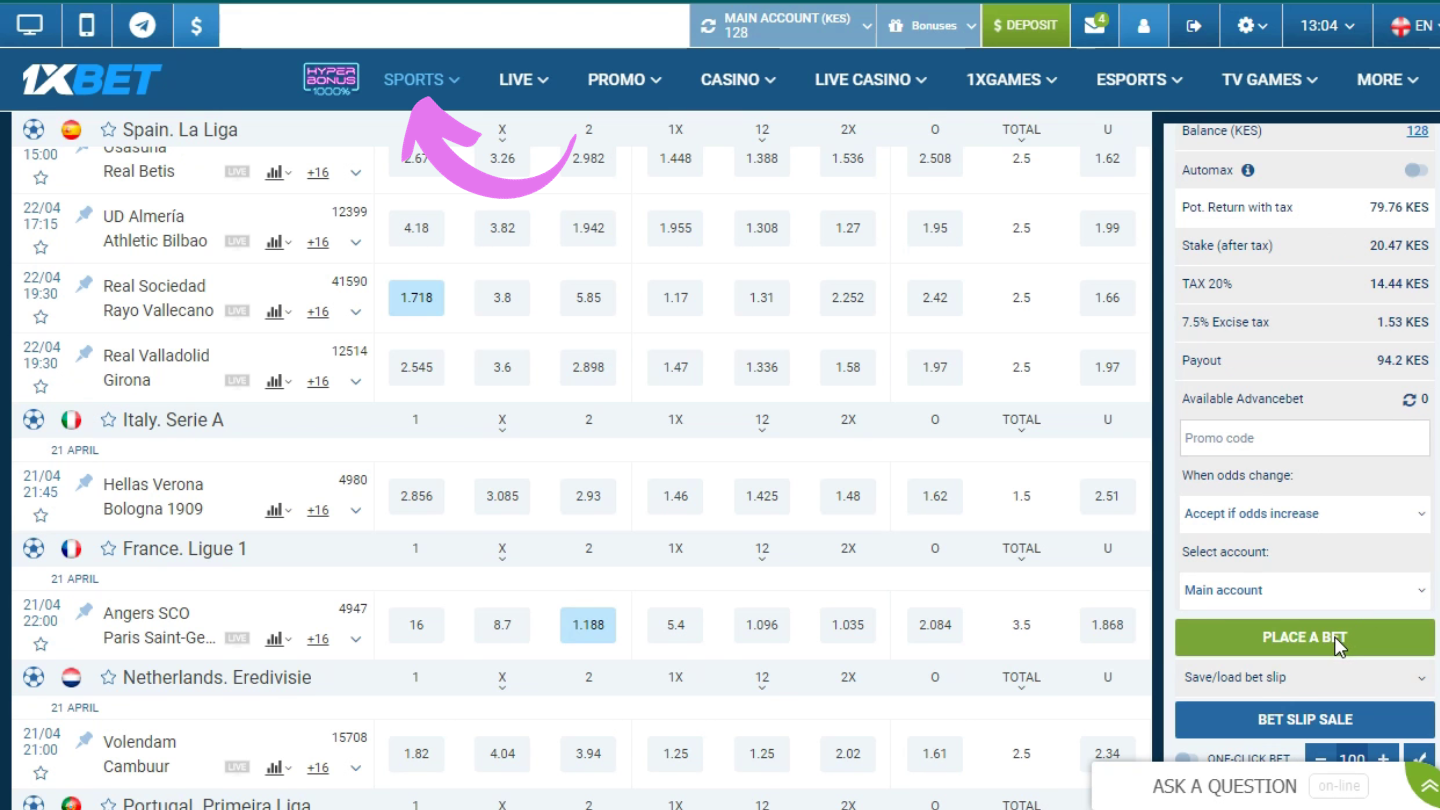
Task: Click the green Deposit button
Action: [x=1025, y=25]
